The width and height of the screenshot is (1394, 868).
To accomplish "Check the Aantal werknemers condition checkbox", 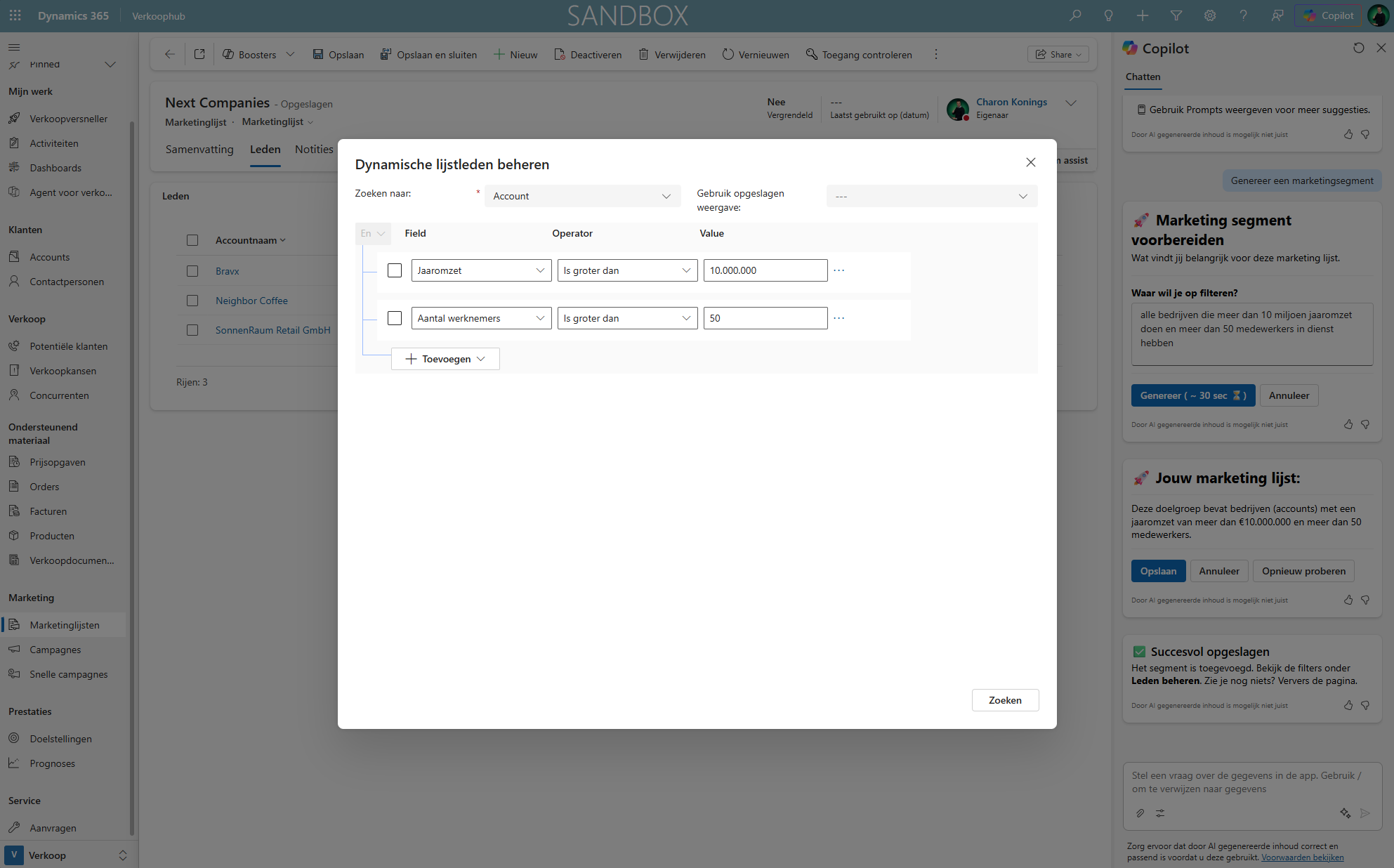I will [x=395, y=318].
